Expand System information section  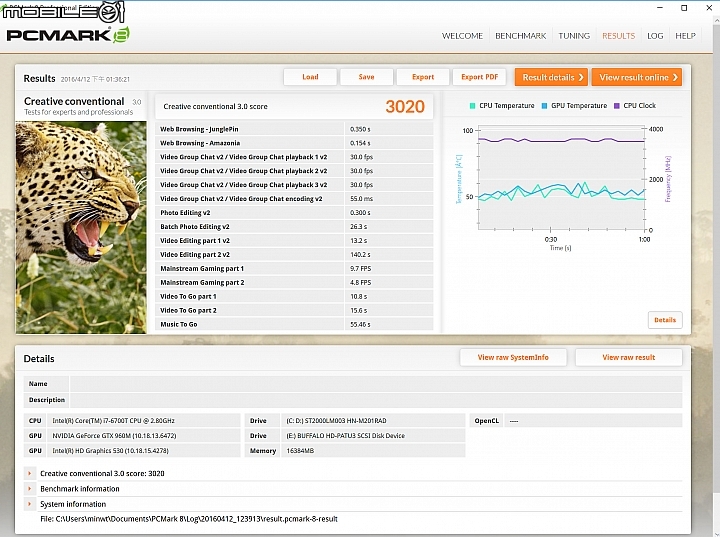[29, 504]
